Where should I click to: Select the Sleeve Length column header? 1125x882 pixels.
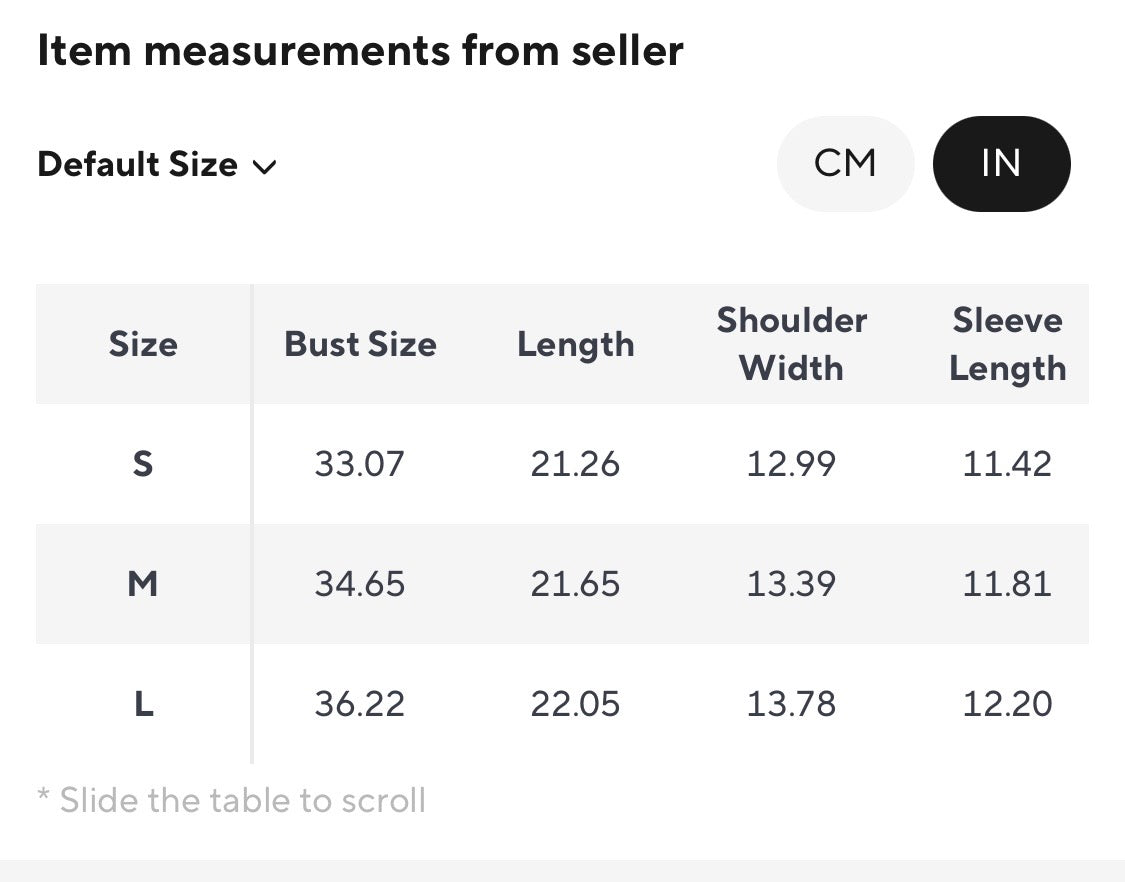pyautogui.click(x=1007, y=344)
